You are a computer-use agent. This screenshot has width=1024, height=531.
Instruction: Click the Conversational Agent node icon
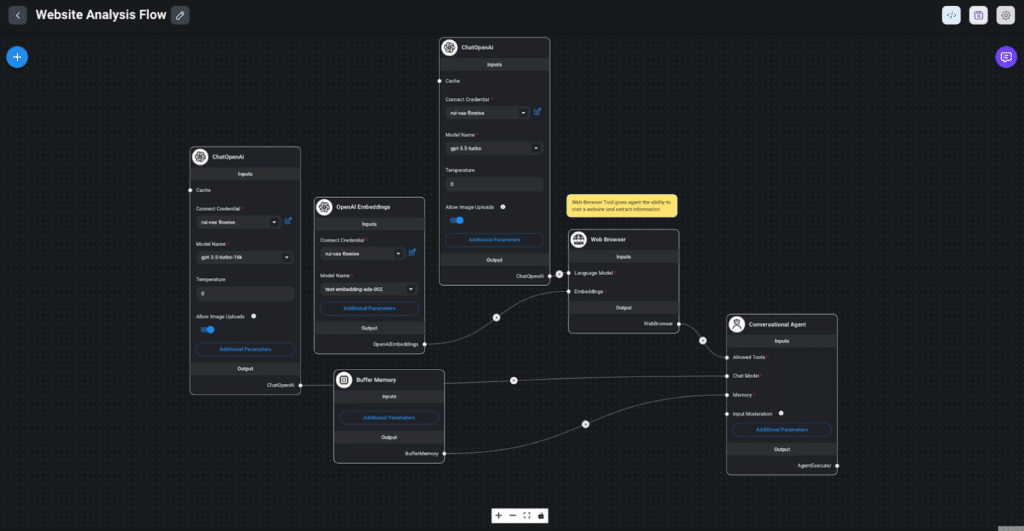pos(737,324)
